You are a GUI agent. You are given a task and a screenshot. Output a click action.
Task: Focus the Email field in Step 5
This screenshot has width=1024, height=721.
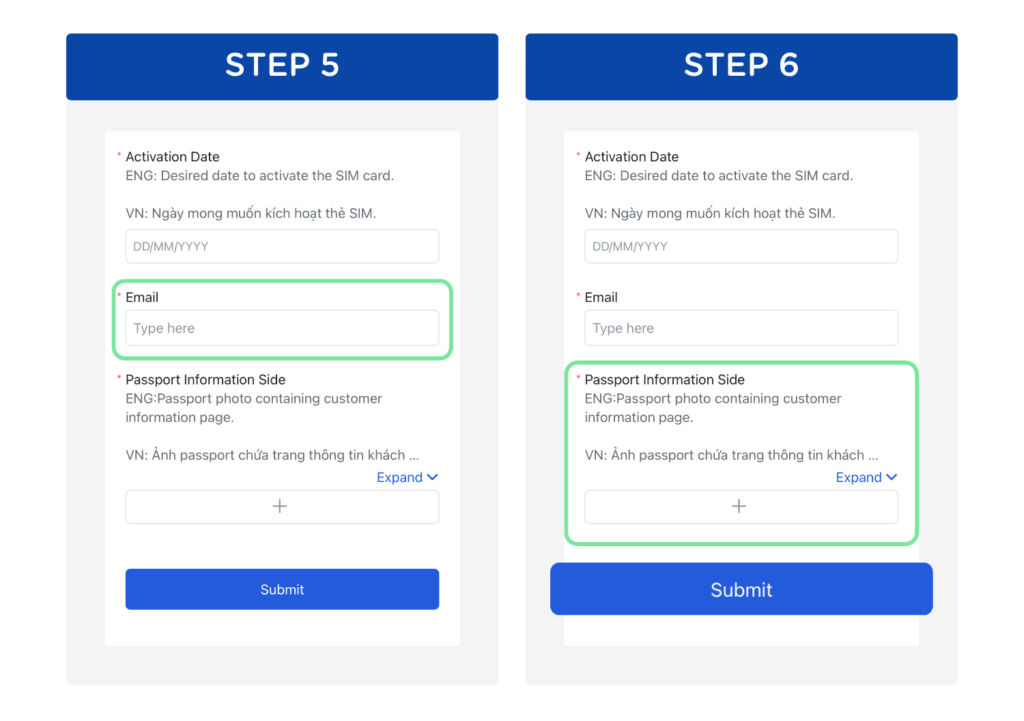[x=282, y=328]
